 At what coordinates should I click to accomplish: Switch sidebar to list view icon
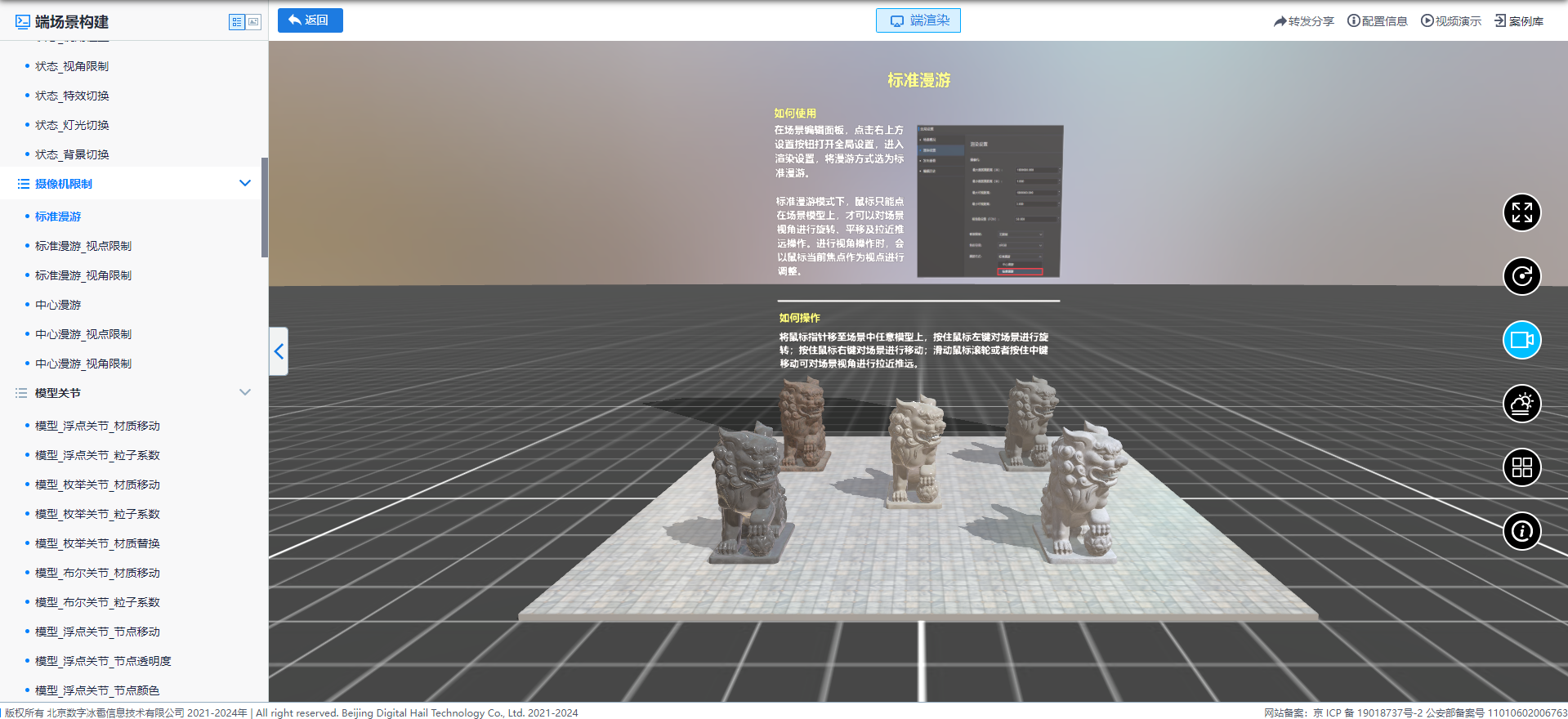pyautogui.click(x=237, y=22)
